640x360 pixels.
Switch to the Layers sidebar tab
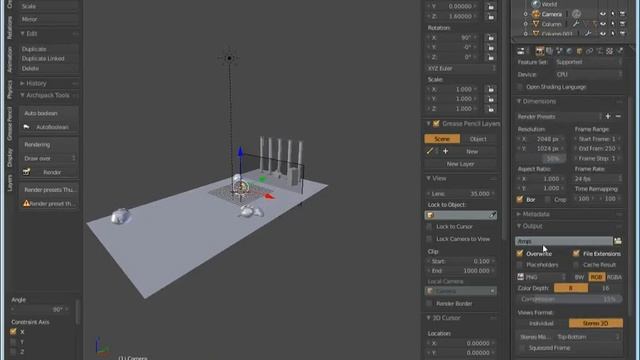pyautogui.click(x=9, y=182)
